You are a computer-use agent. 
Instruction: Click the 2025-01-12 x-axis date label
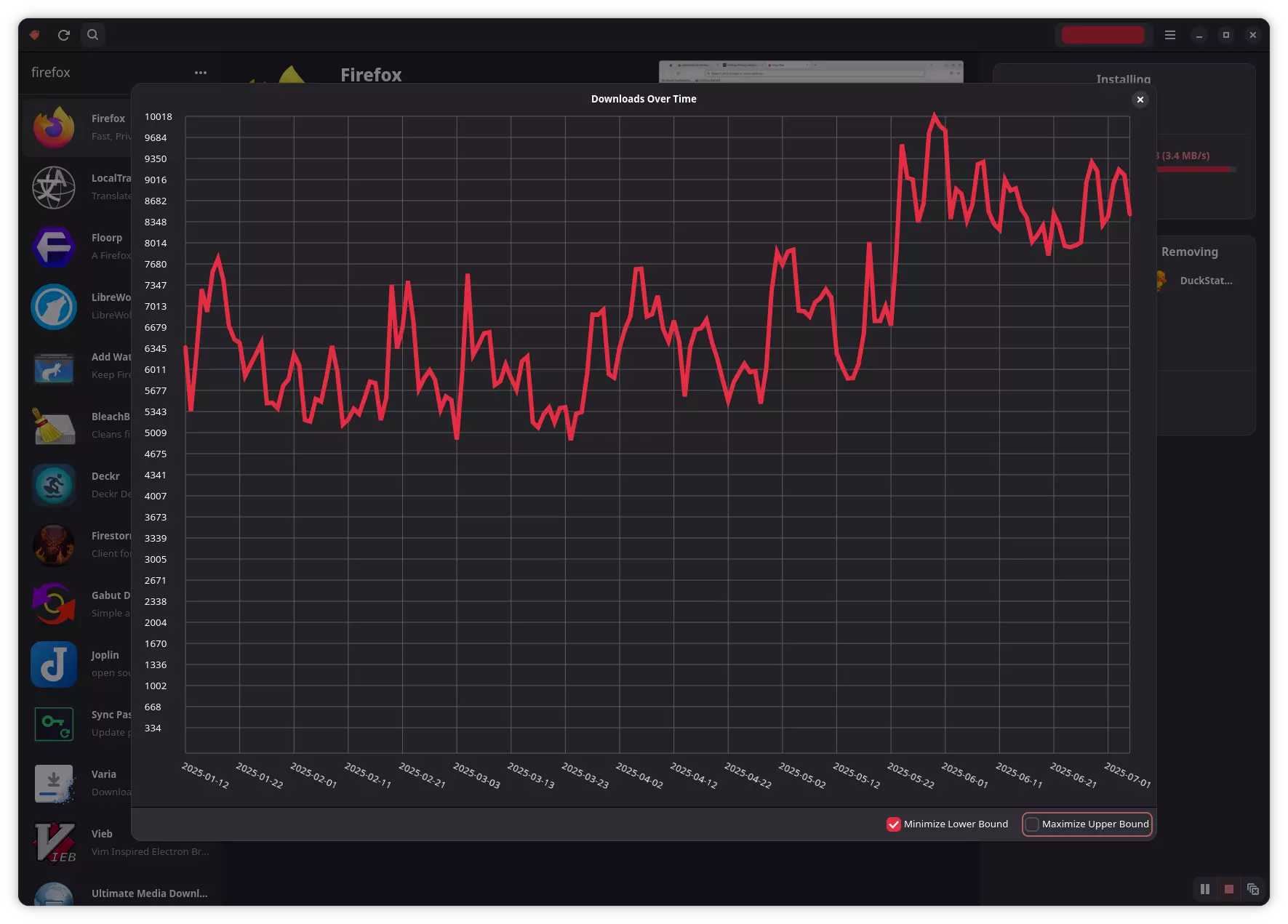point(205,776)
